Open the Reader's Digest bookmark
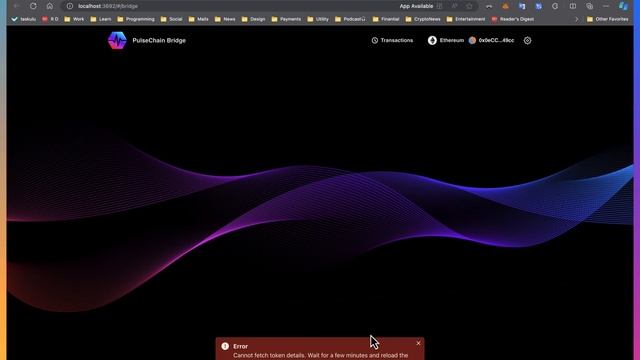The height and width of the screenshot is (360, 640). pos(513,19)
